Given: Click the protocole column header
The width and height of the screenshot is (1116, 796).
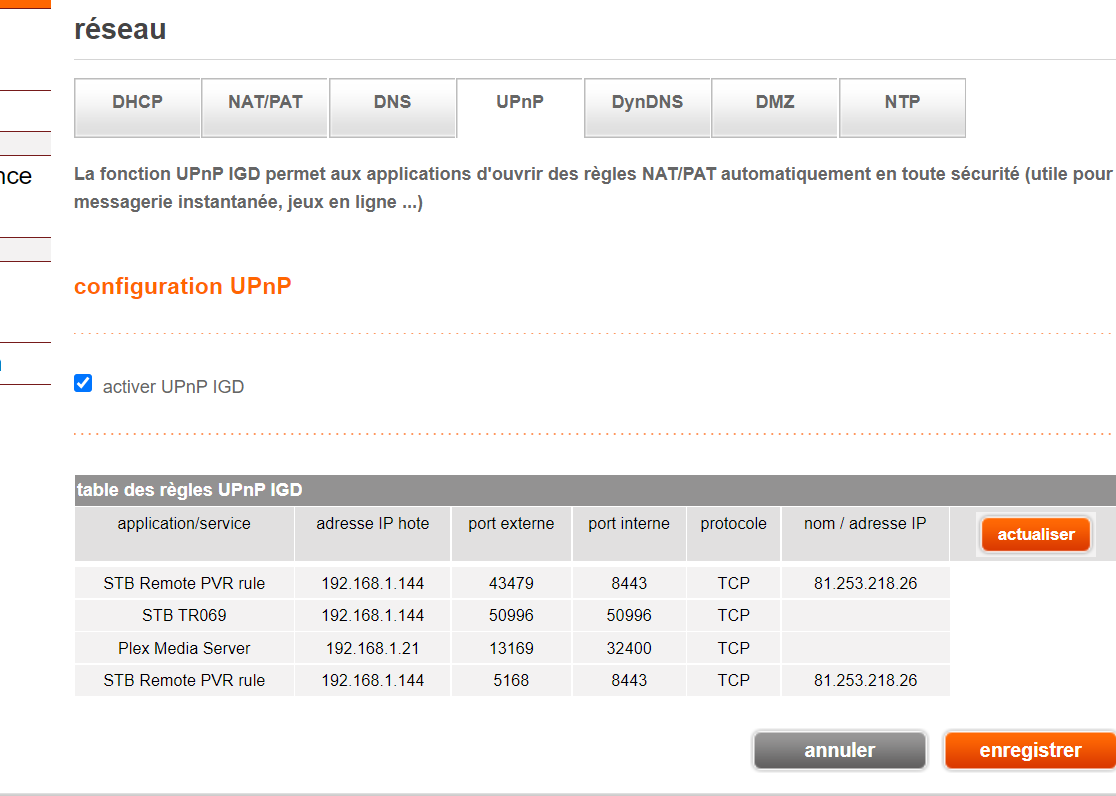Looking at the screenshot, I should (733, 524).
